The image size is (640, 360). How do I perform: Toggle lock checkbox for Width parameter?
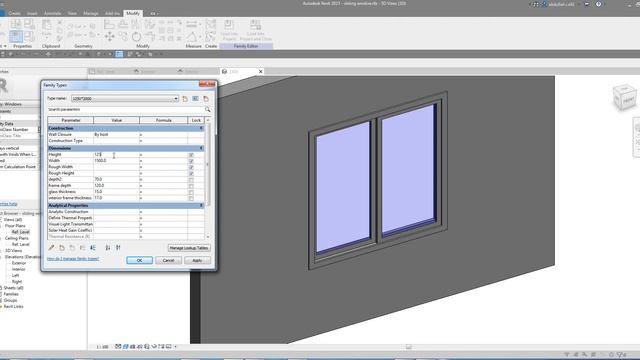point(191,161)
